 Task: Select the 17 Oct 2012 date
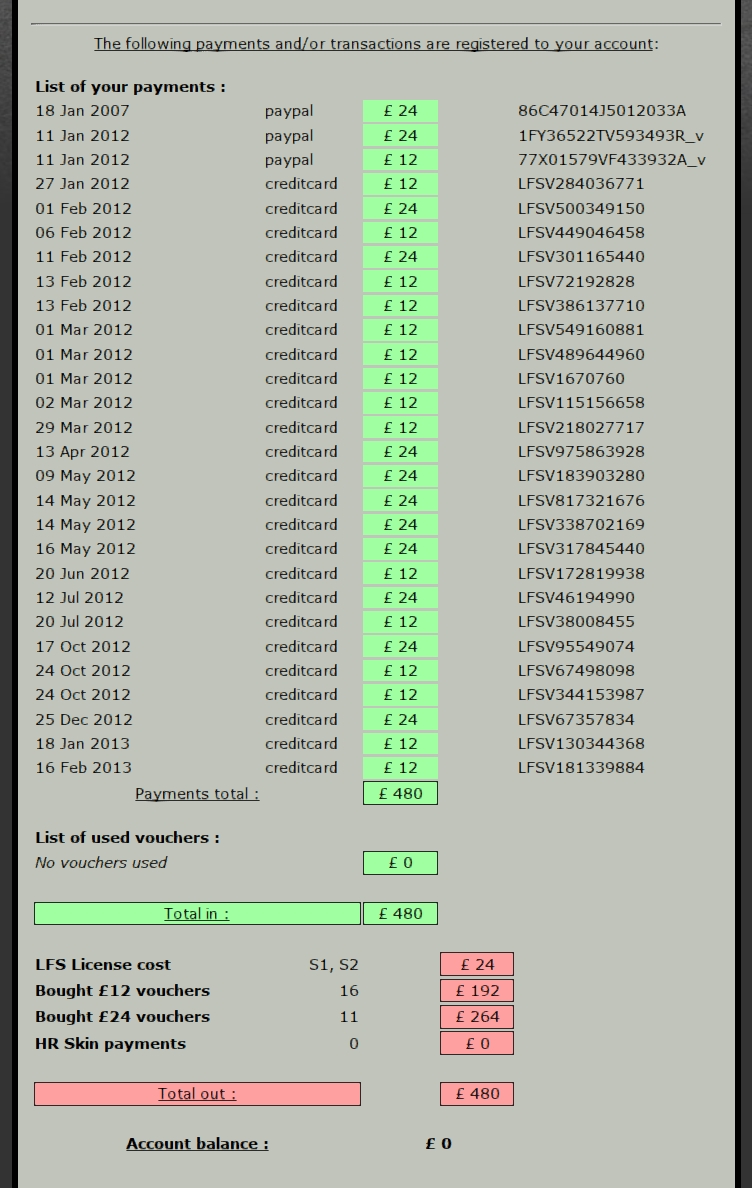[x=83, y=647]
